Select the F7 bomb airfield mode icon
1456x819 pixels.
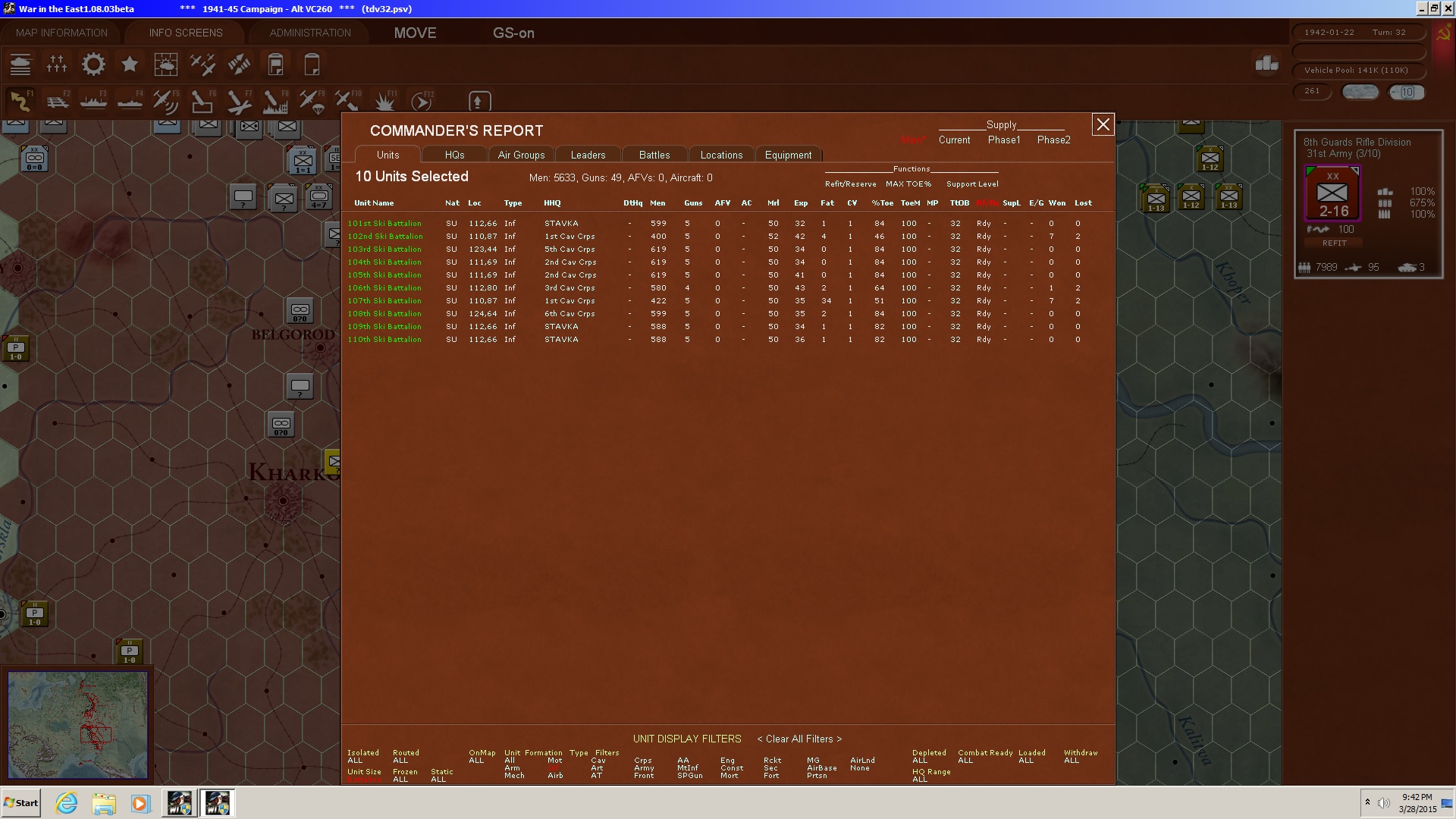point(239,101)
